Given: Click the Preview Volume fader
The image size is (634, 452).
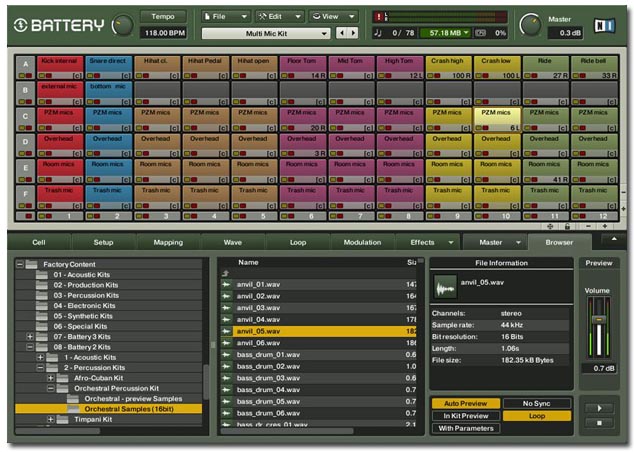Looking at the screenshot, I should tap(599, 320).
